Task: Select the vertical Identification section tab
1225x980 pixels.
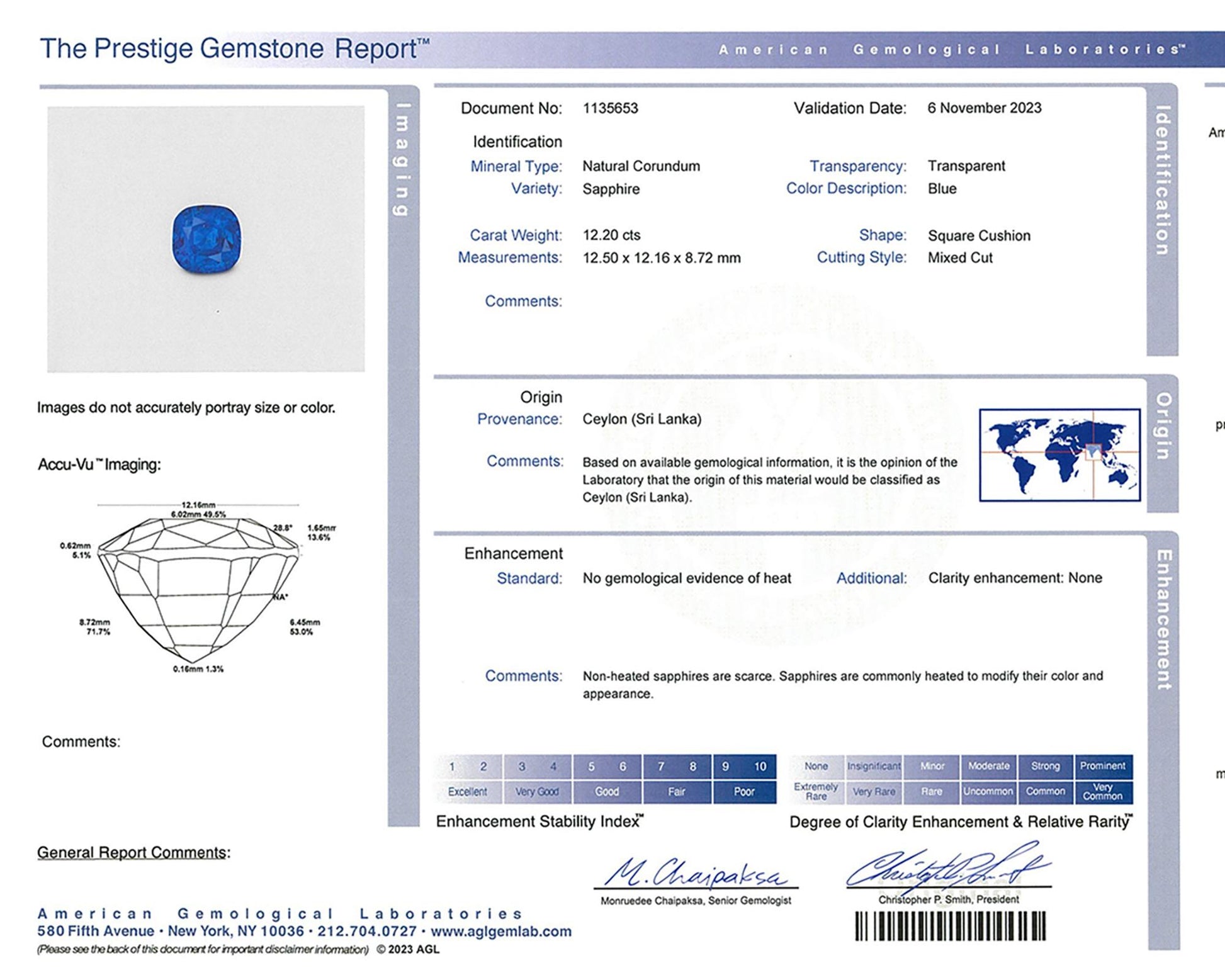Action: 1162,181
